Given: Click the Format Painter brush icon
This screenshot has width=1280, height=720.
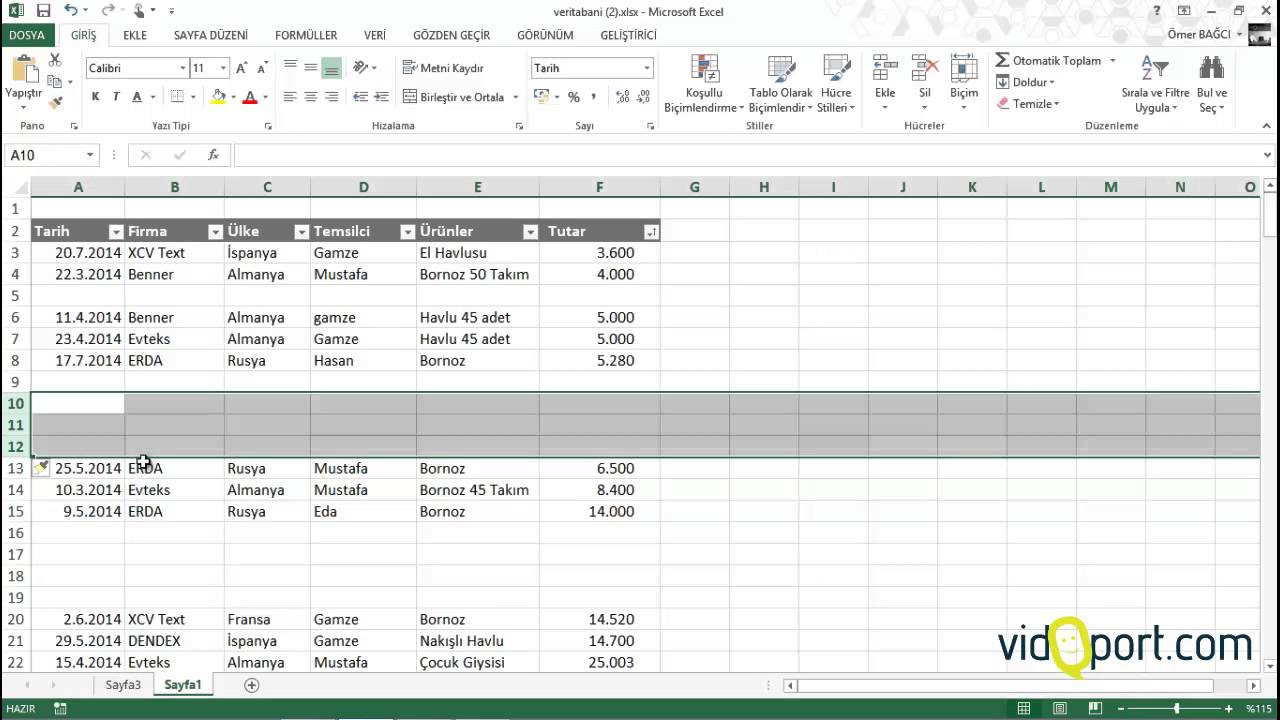Looking at the screenshot, I should [x=55, y=101].
